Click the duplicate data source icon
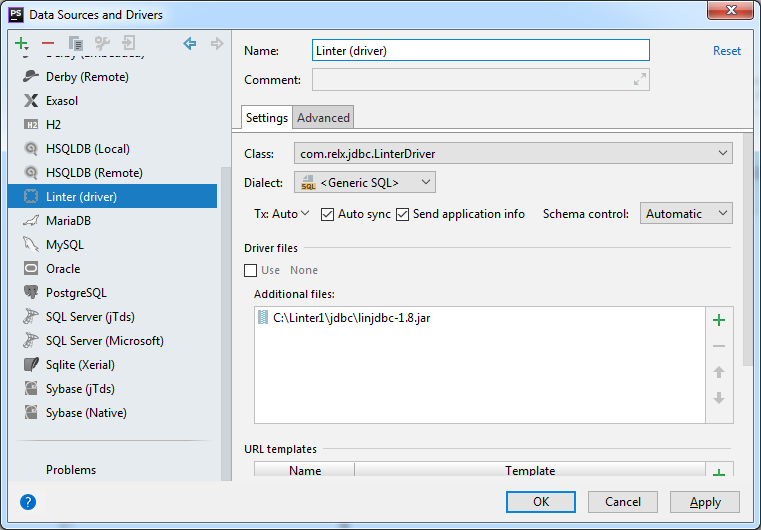This screenshot has width=761, height=530. pyautogui.click(x=75, y=44)
